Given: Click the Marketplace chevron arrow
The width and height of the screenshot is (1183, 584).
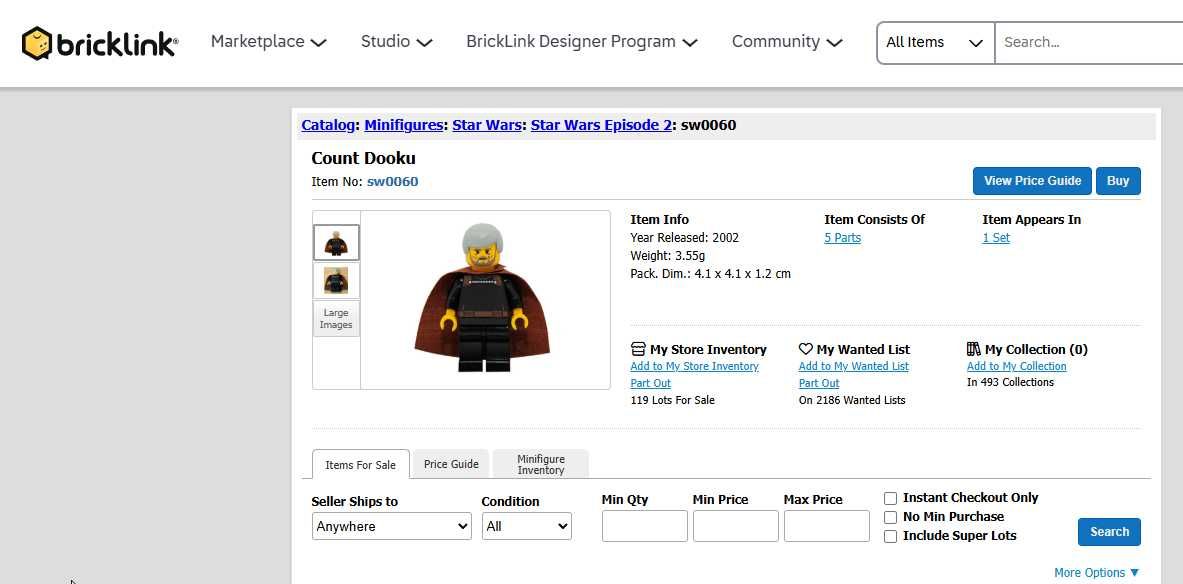Looking at the screenshot, I should point(318,43).
